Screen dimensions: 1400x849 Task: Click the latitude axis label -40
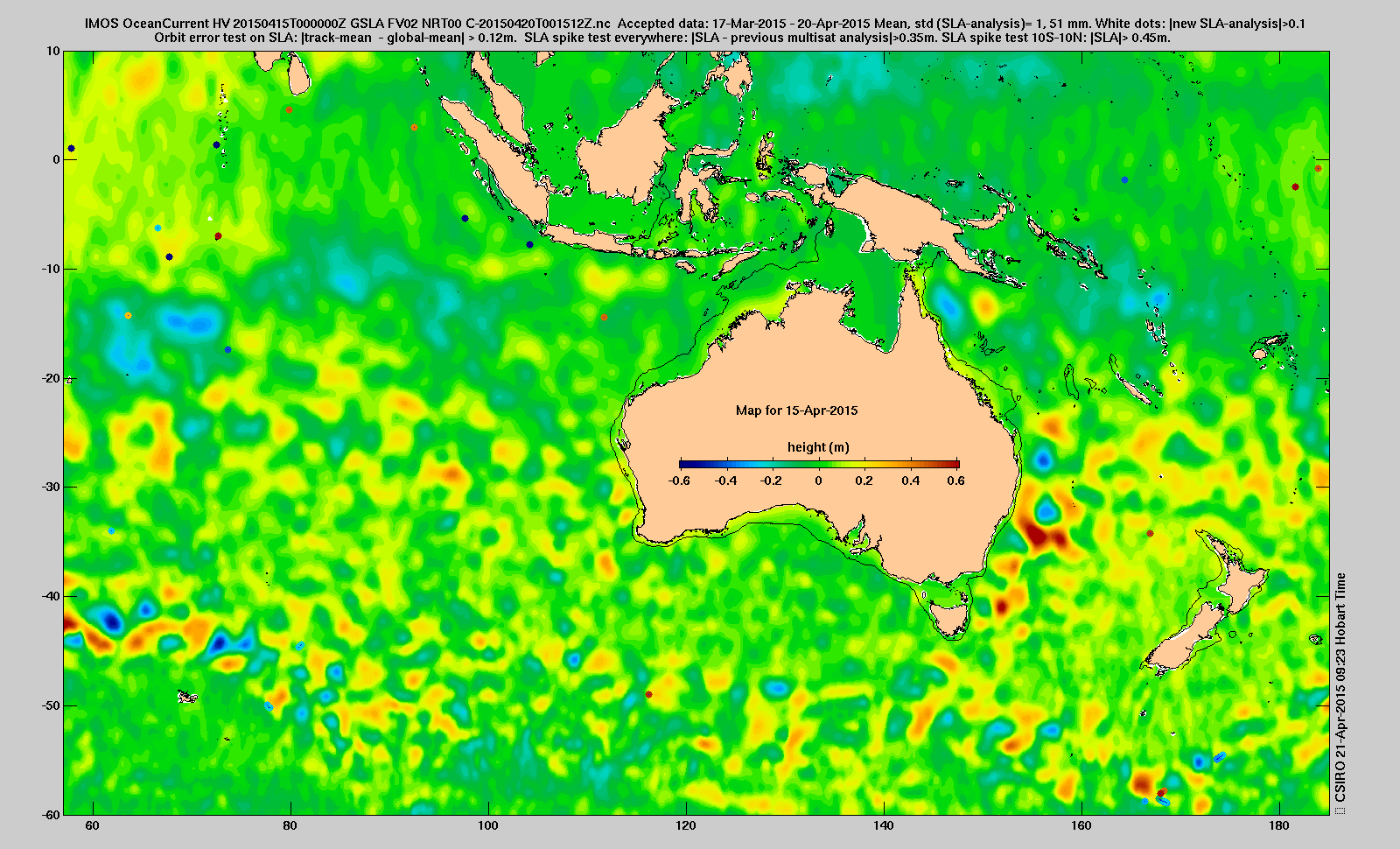pyautogui.click(x=51, y=596)
